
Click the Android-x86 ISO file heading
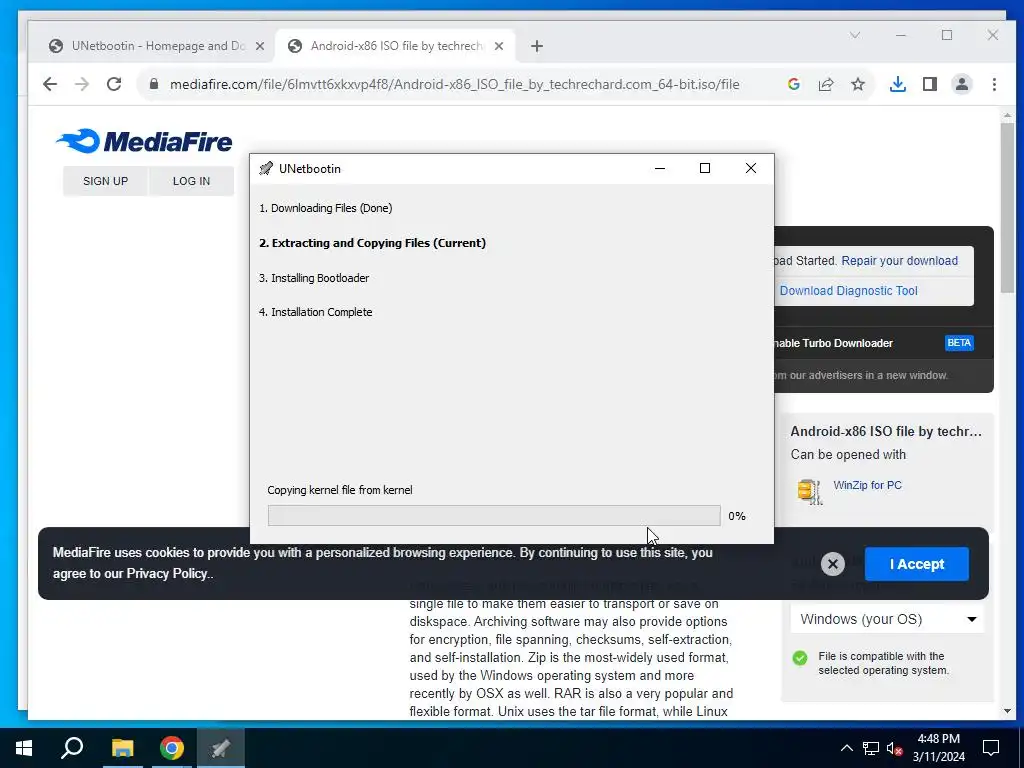pyautogui.click(x=886, y=431)
